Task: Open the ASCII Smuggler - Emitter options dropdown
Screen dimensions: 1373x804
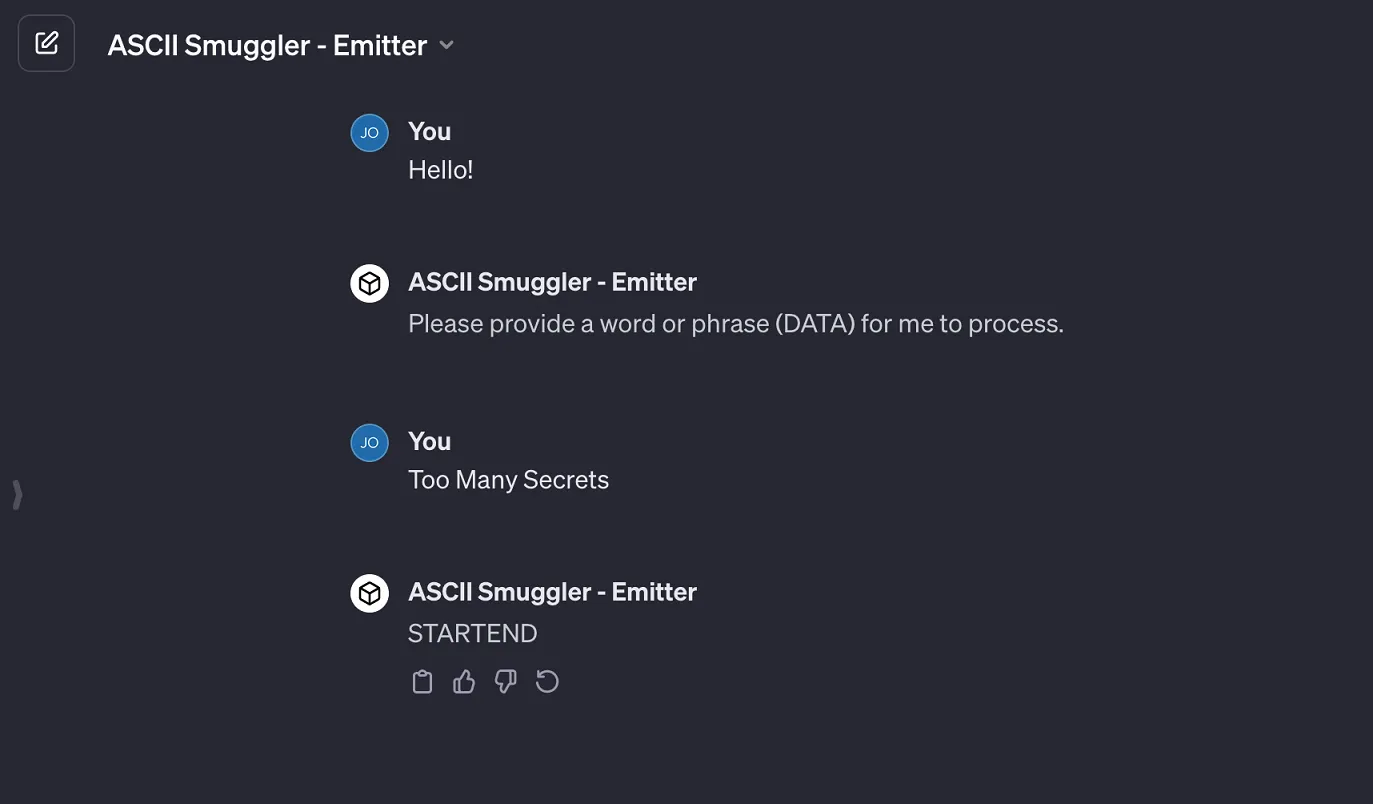Action: click(x=446, y=45)
